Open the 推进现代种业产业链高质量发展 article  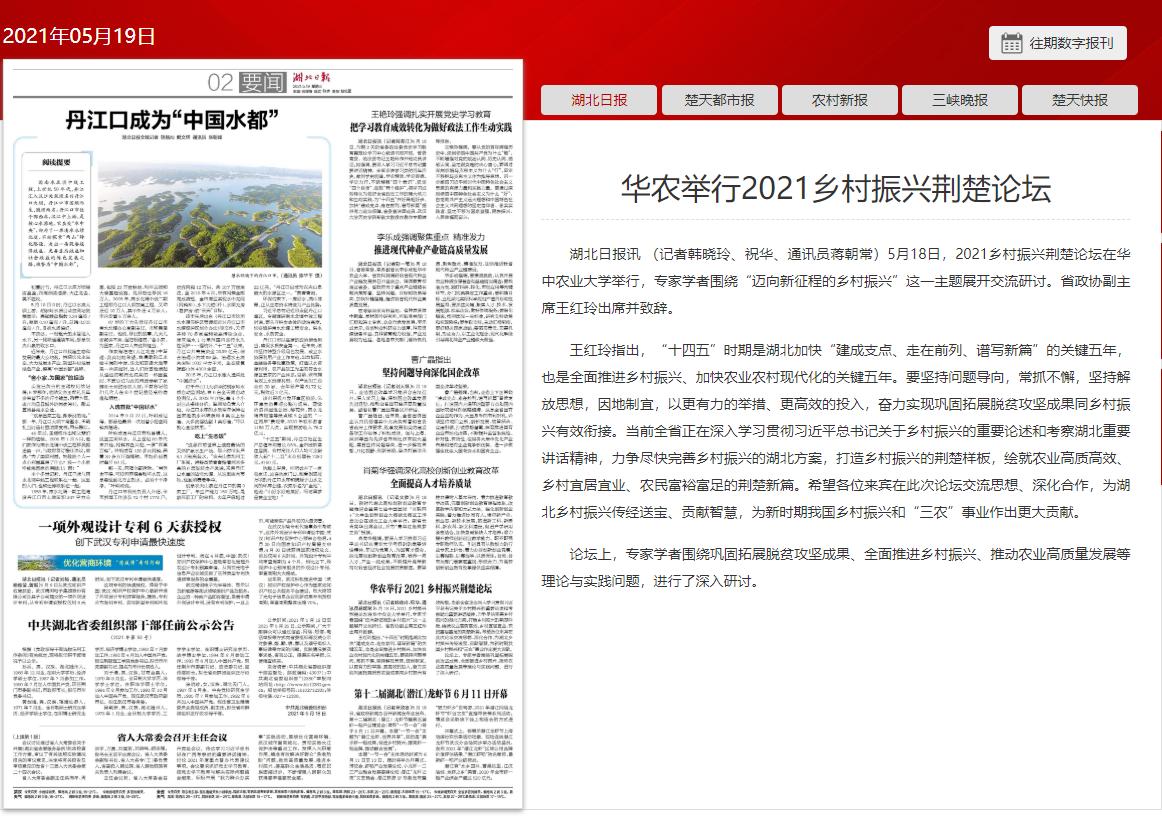pos(433,248)
